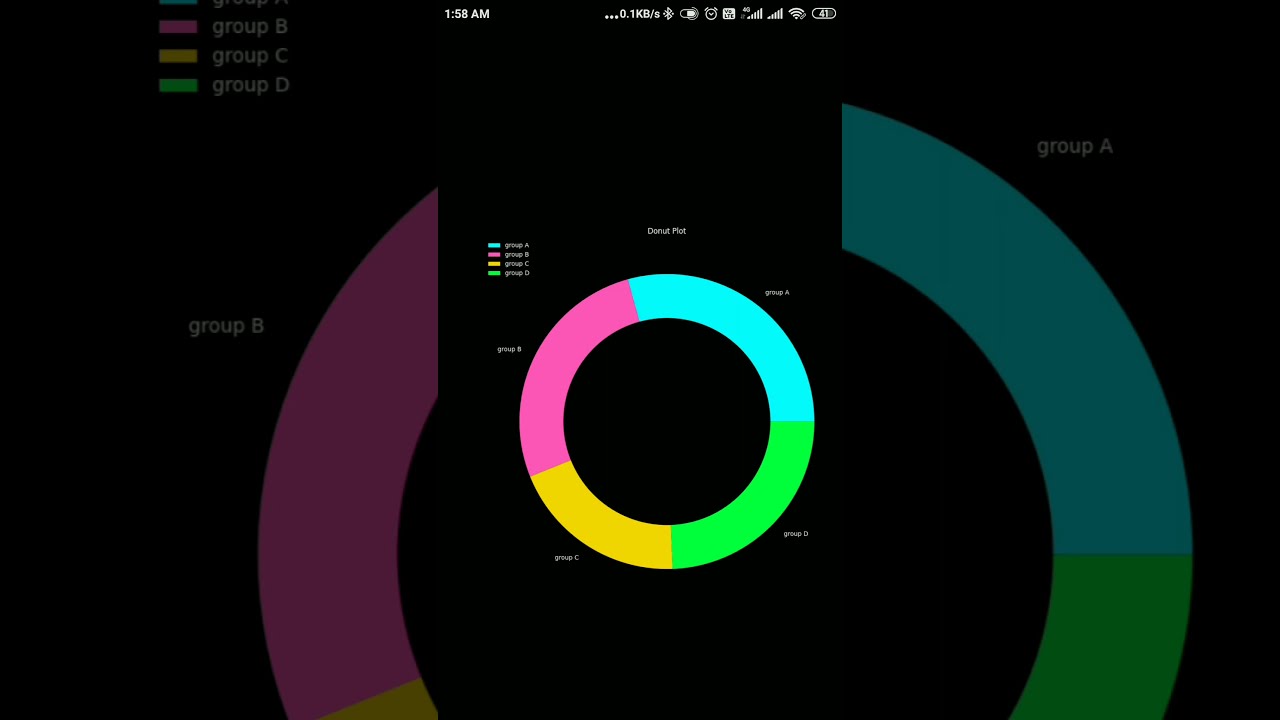Click the group C legend label
The width and height of the screenshot is (1280, 720).
517,264
